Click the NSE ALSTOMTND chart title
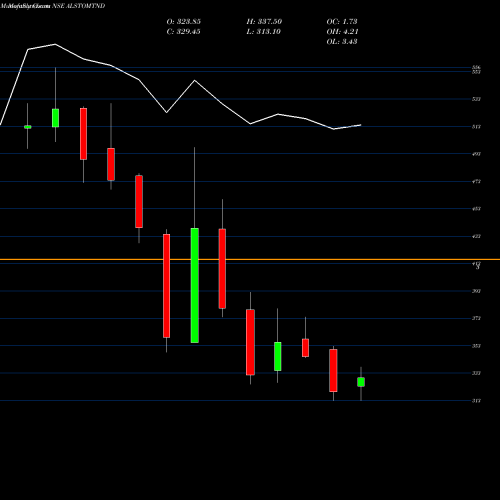500x500 pixels. (79, 6)
